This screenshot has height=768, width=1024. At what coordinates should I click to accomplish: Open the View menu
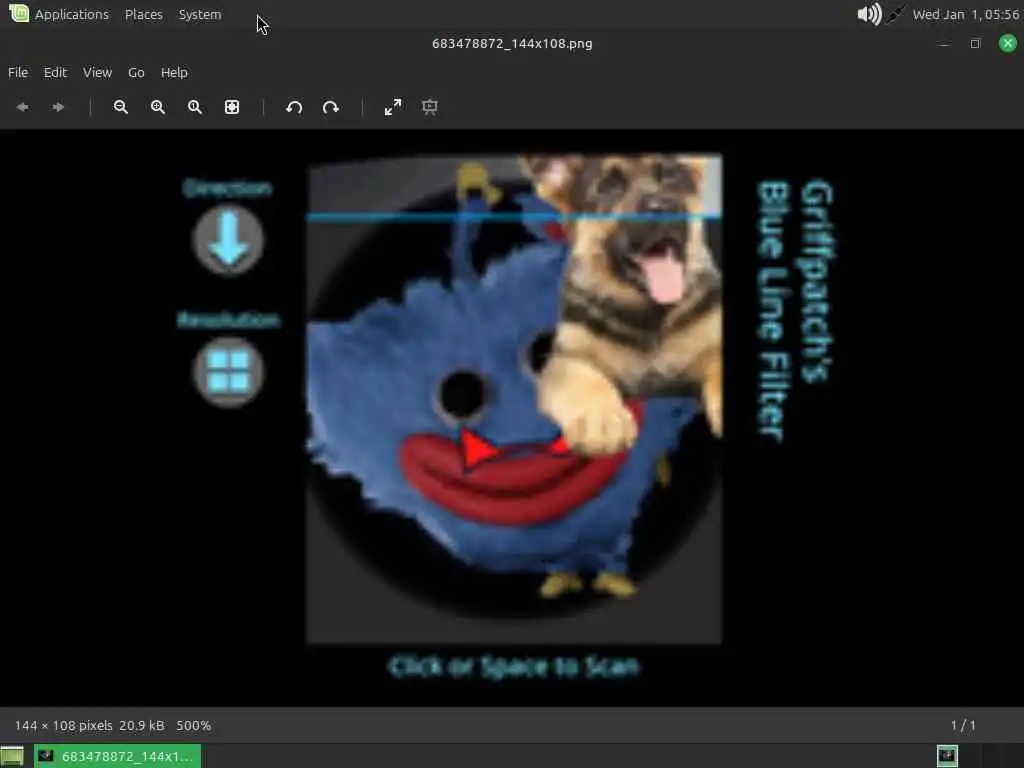97,72
